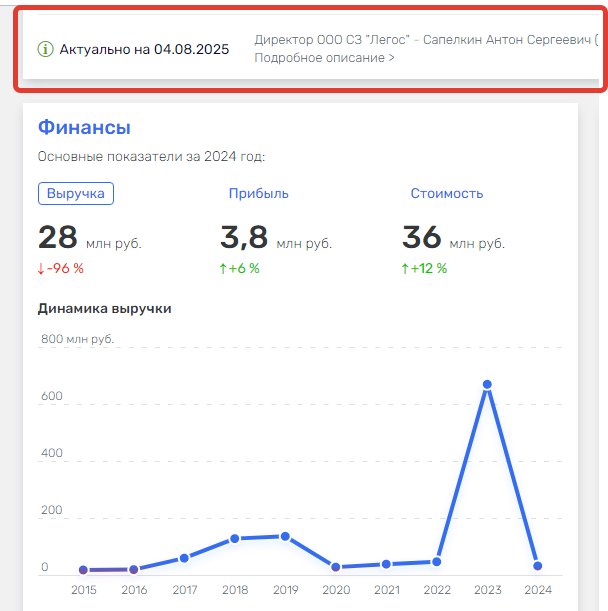
Task: Click the 2024 year label on axis
Action: click(x=538, y=590)
